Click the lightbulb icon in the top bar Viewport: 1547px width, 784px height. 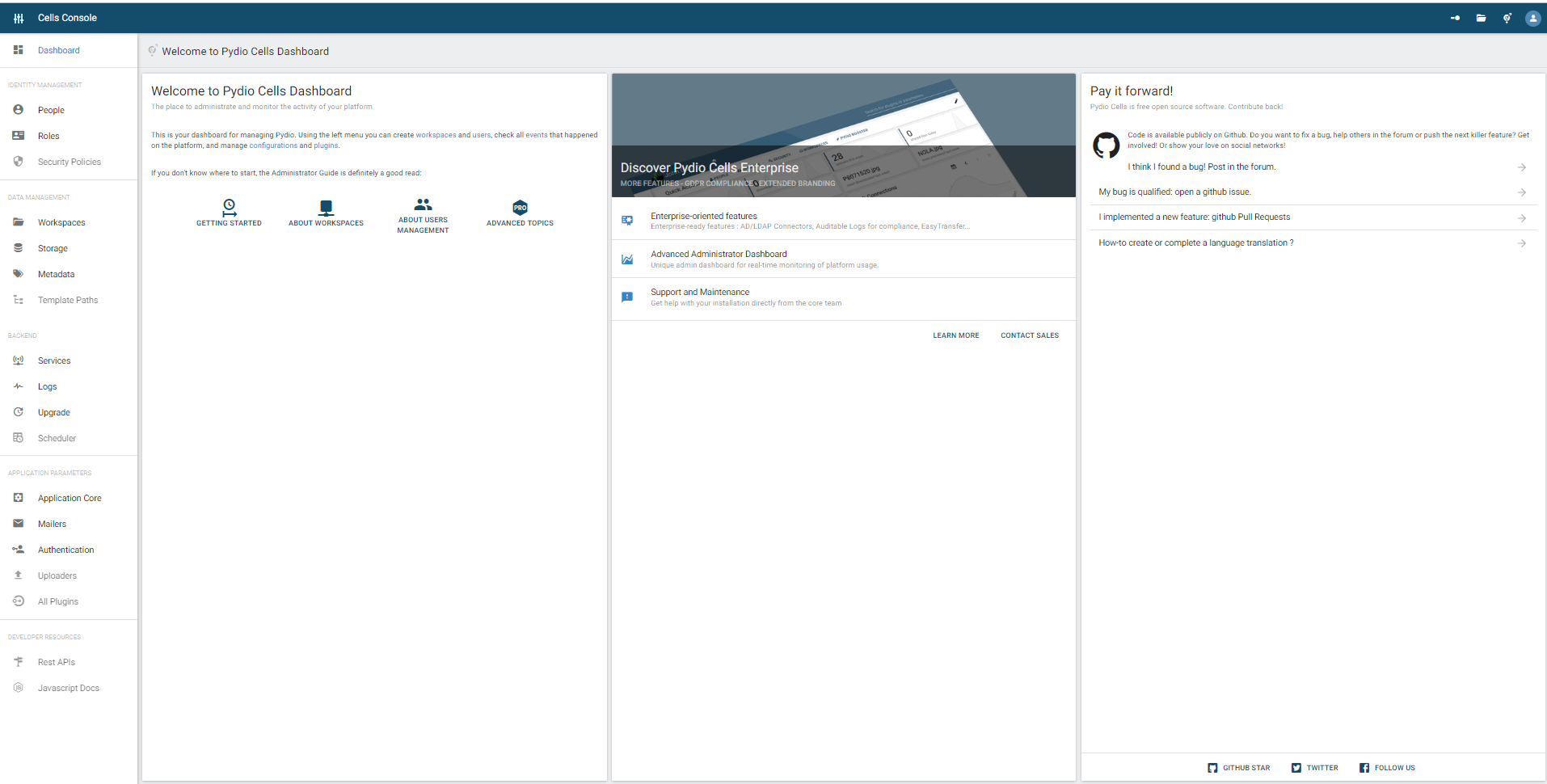[x=1507, y=18]
